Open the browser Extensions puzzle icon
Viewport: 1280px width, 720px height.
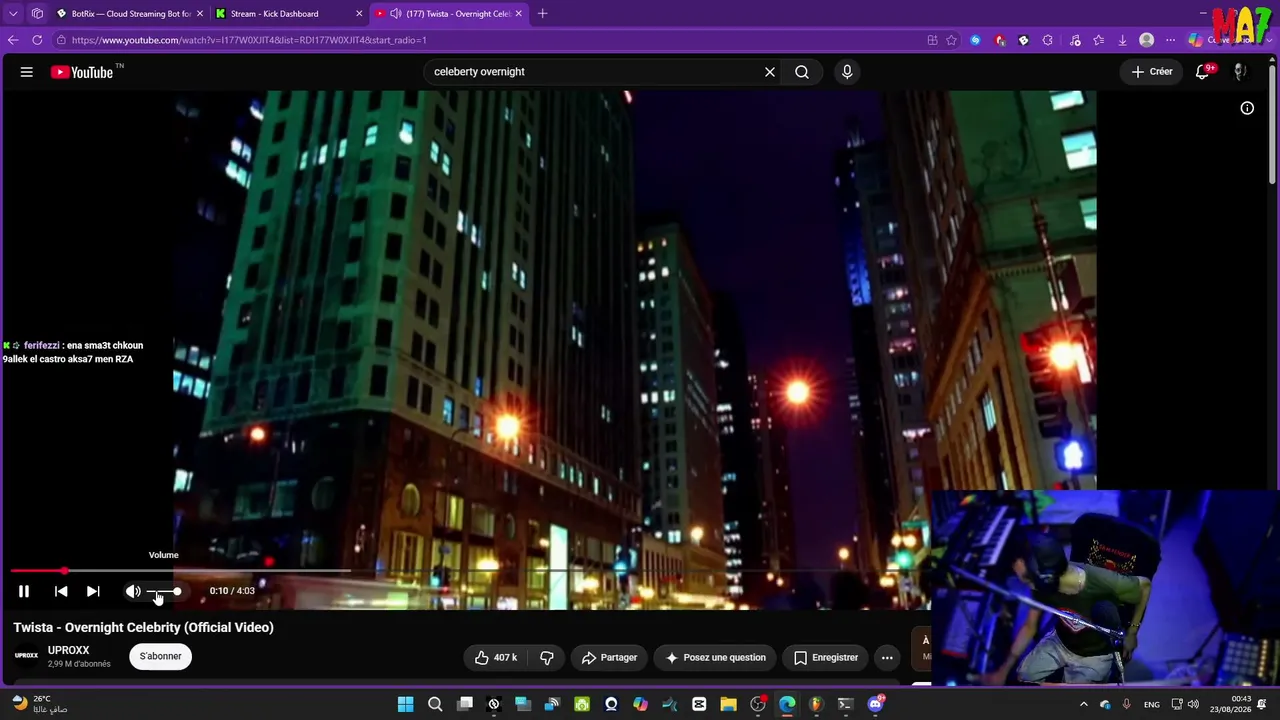(1047, 40)
